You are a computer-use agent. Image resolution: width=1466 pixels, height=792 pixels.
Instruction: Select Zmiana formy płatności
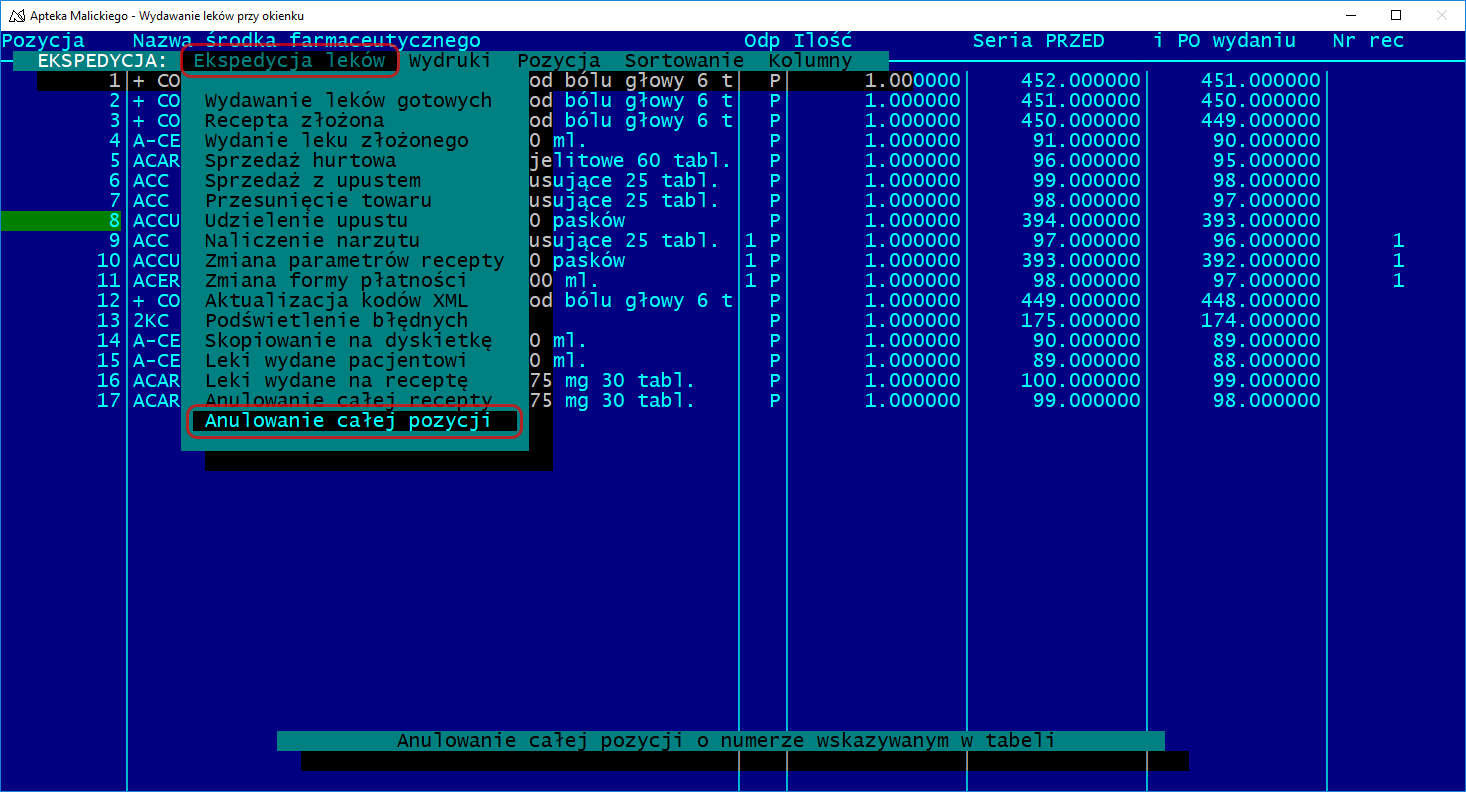336,281
